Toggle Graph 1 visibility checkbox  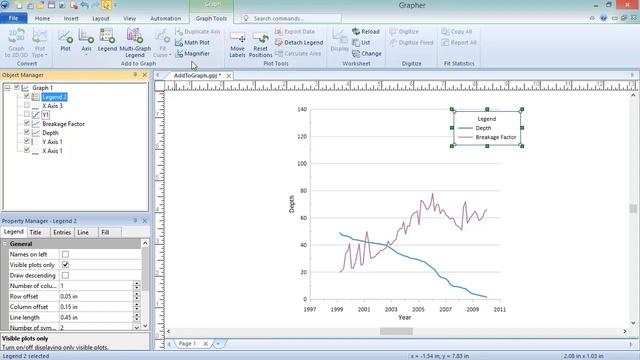click(x=17, y=88)
